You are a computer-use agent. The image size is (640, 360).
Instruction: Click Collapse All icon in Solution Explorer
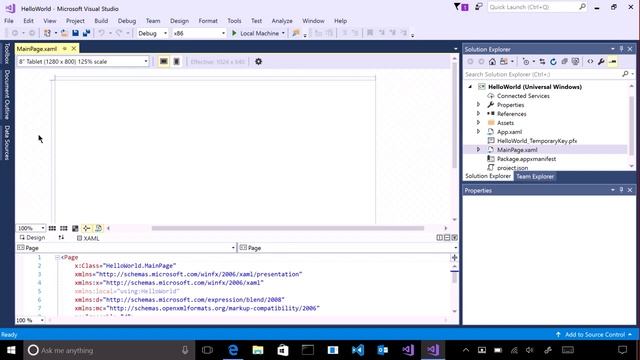[x=564, y=62]
